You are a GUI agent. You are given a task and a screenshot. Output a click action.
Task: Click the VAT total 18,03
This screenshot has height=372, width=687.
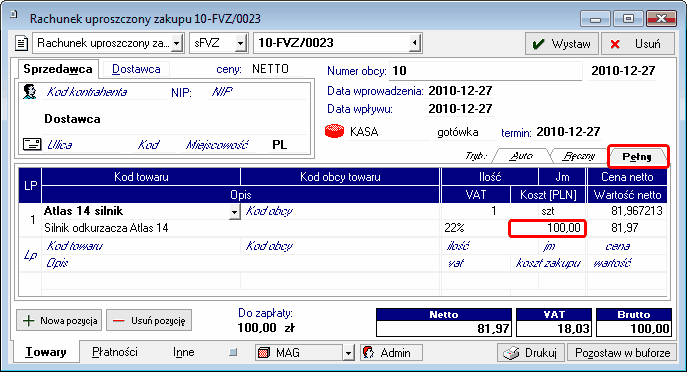pos(554,329)
